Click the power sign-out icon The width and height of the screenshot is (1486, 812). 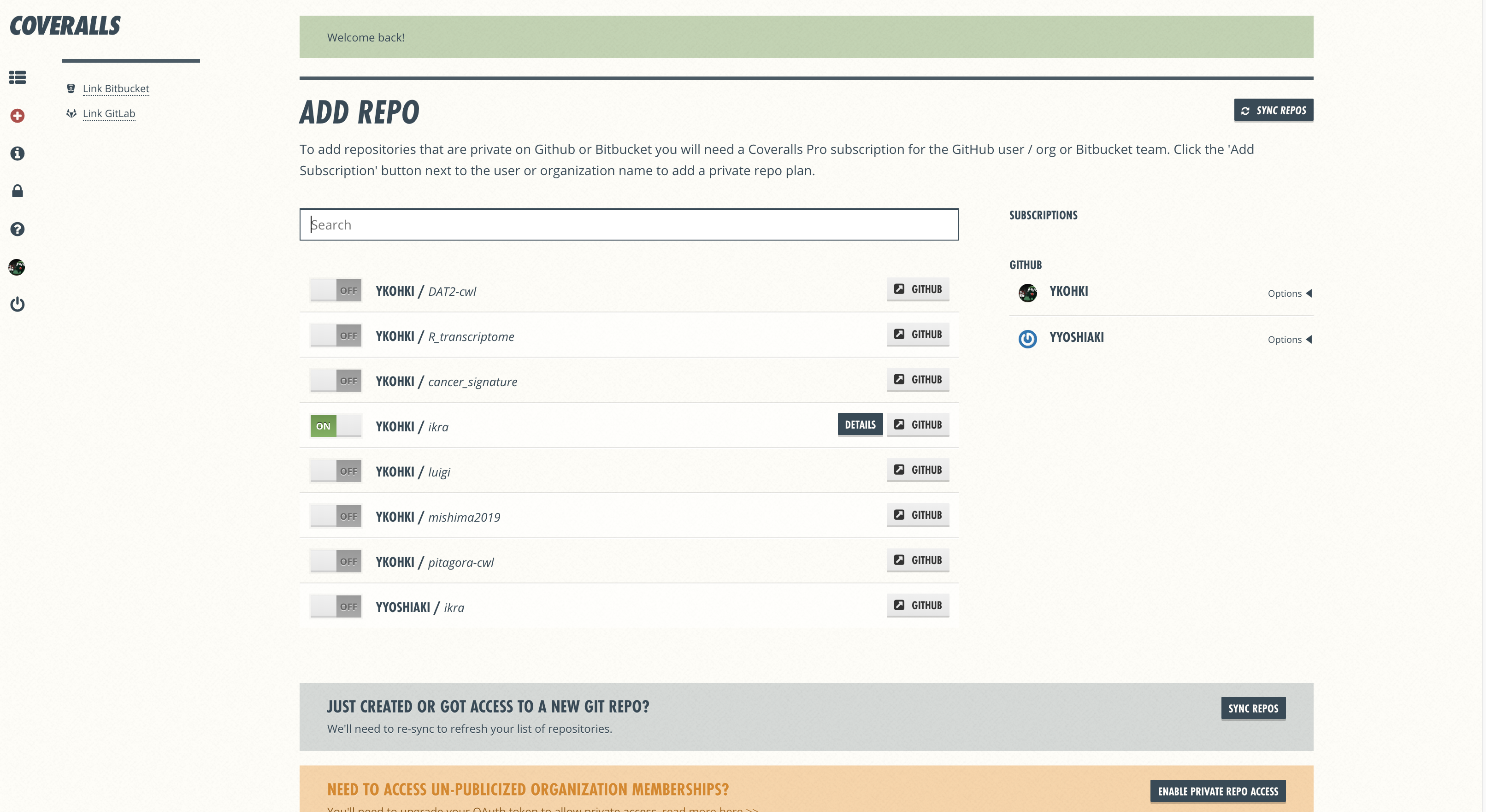pos(18,304)
